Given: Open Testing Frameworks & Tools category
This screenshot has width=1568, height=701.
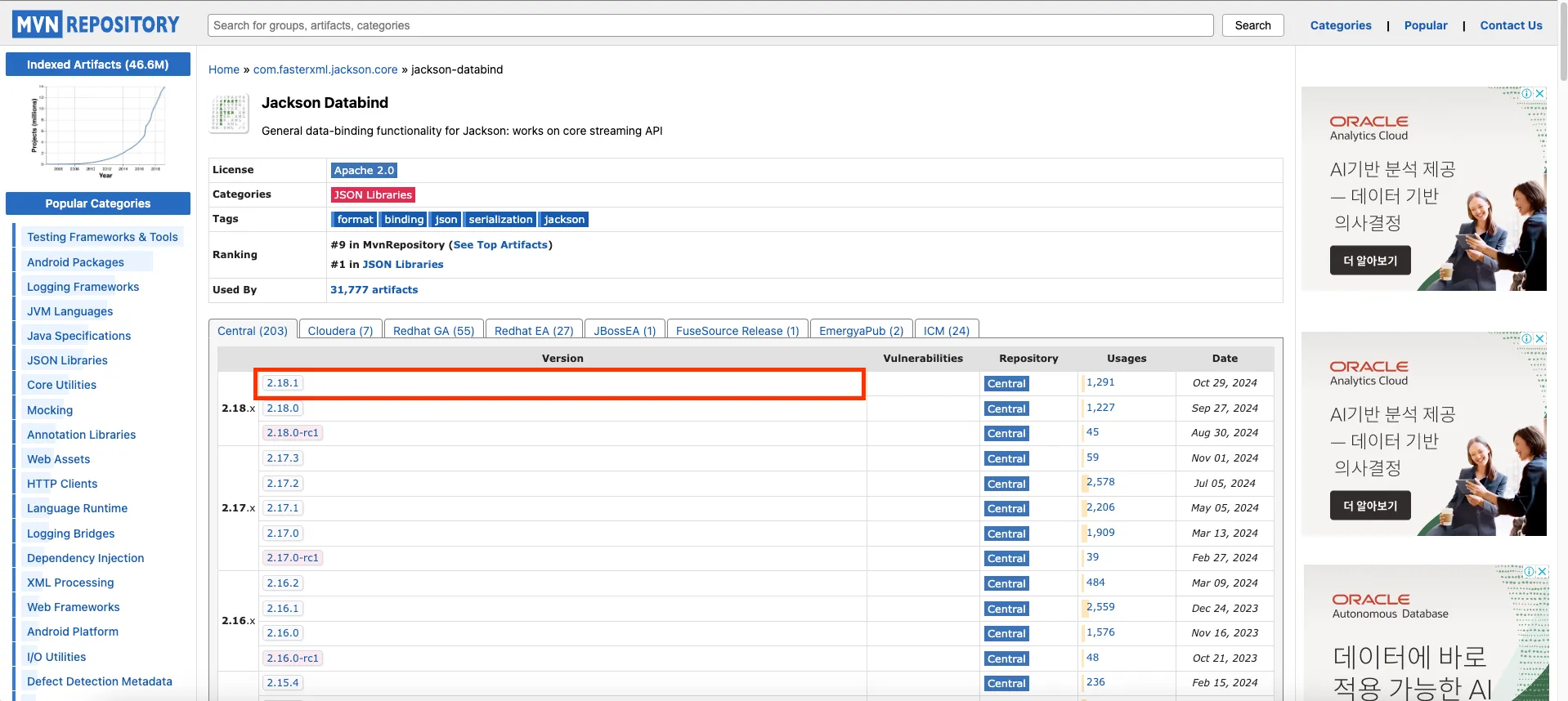Looking at the screenshot, I should point(102,237).
